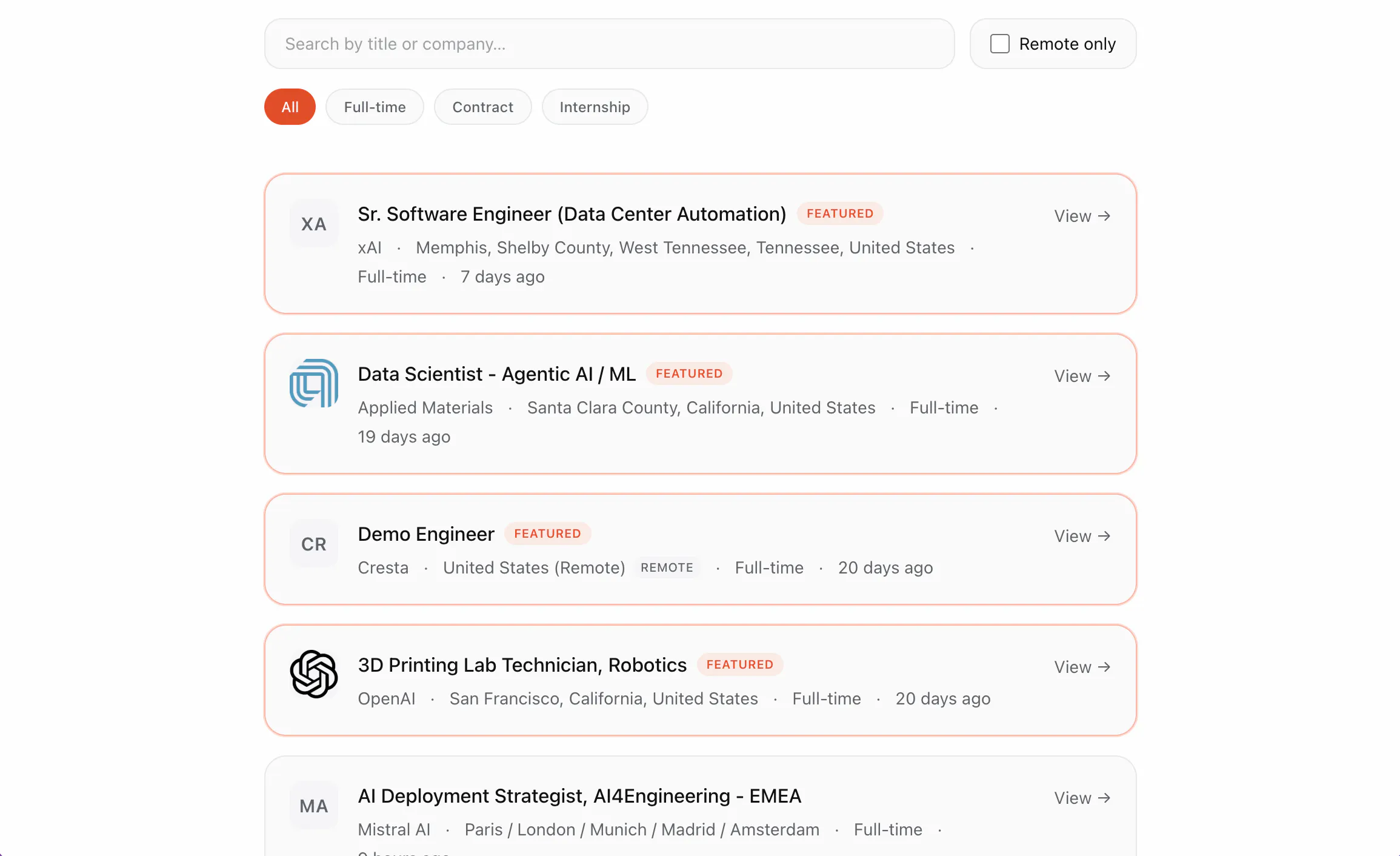Click the xAI company name
1400x856 pixels.
click(x=370, y=247)
